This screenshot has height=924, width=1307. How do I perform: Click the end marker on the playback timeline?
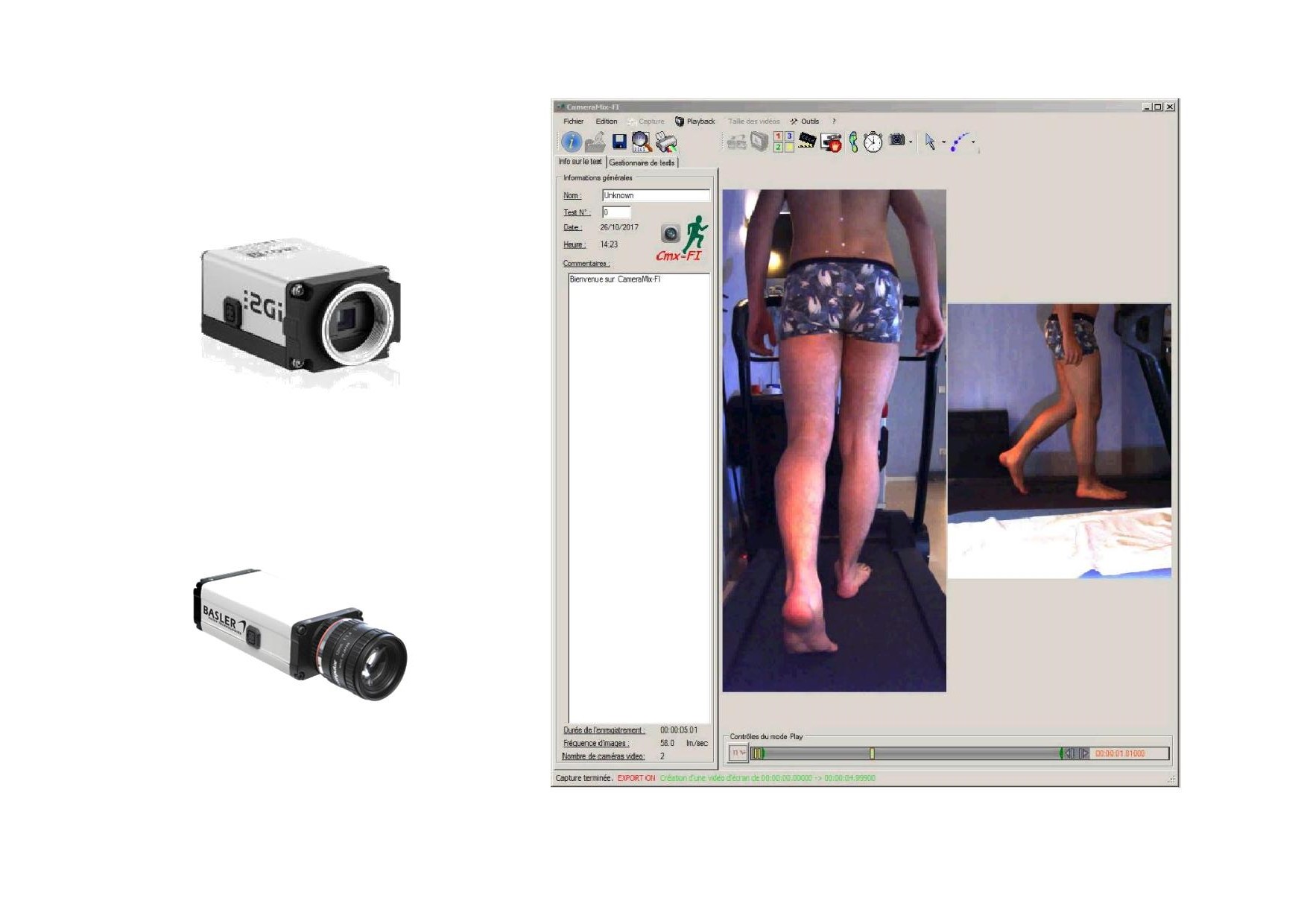tap(1061, 753)
